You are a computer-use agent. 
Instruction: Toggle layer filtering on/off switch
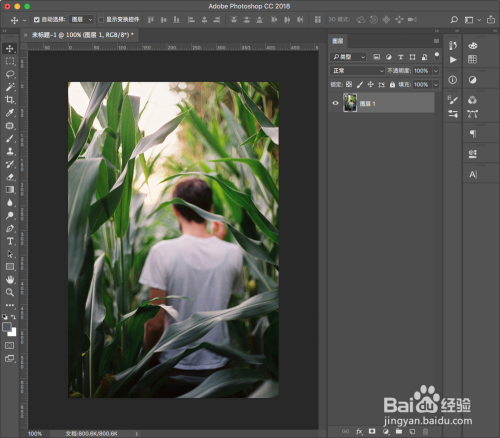(437, 56)
